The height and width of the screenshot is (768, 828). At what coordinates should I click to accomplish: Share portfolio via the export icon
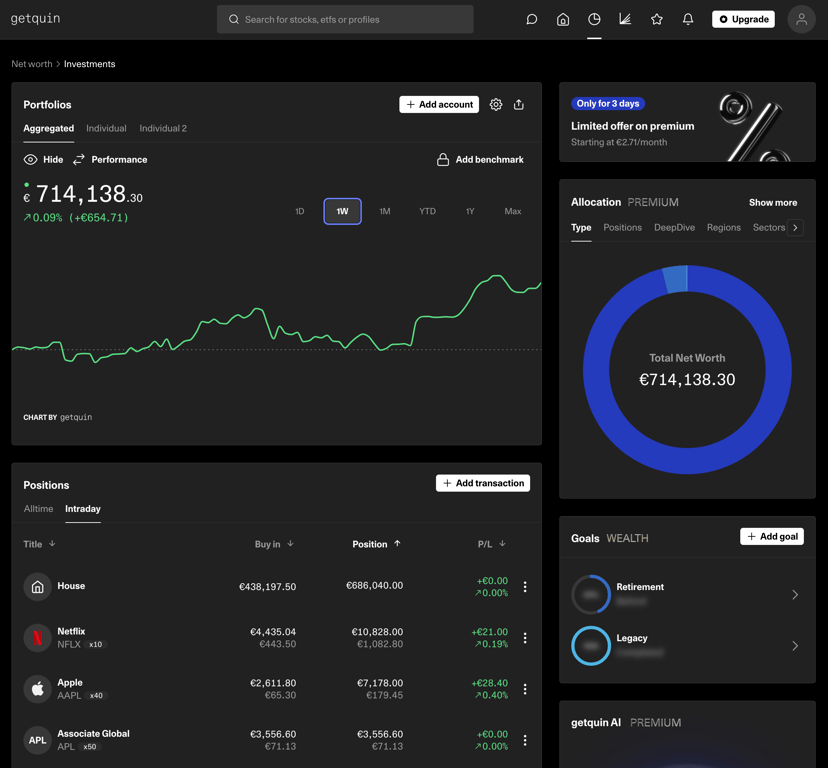coord(519,105)
